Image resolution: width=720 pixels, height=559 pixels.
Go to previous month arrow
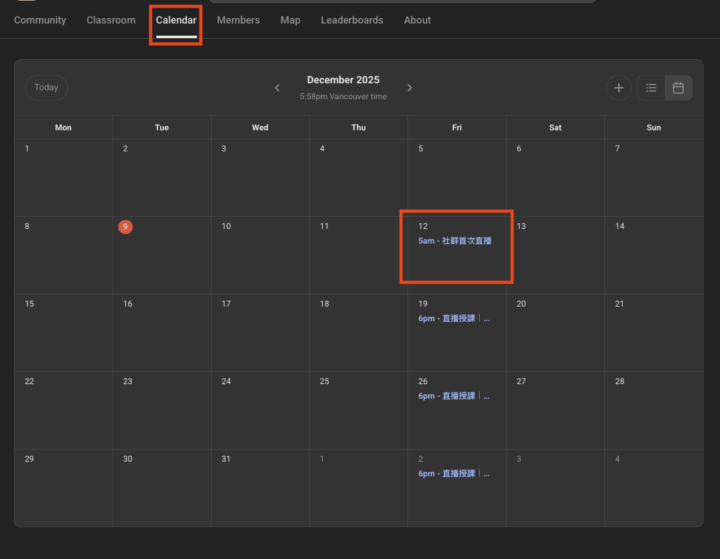tap(278, 88)
